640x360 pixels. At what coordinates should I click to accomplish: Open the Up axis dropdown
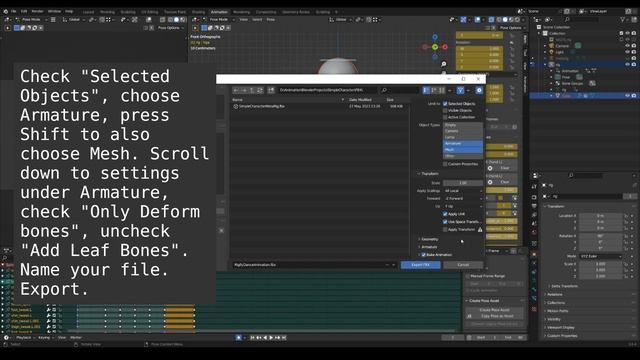pyautogui.click(x=463, y=206)
